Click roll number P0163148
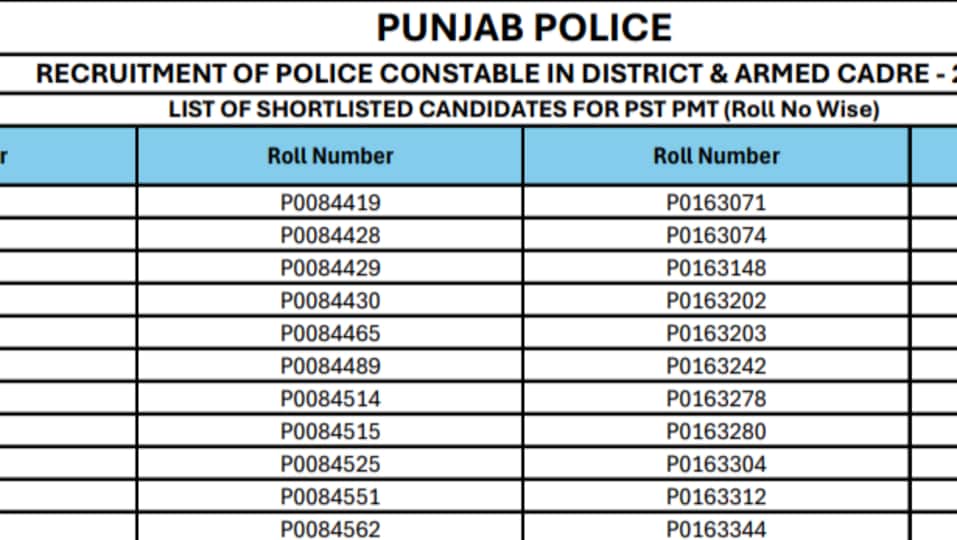 pos(716,268)
